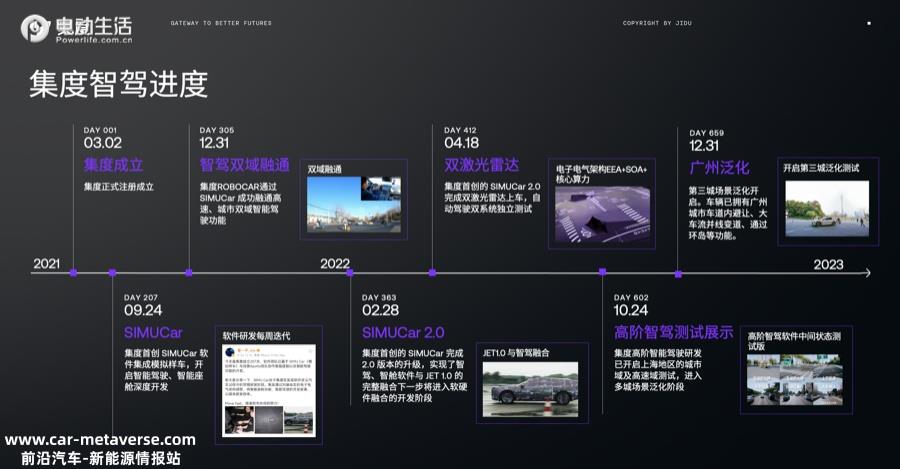Select the 完成双激光雷达上车 description paragraph
The image size is (900, 469).
pos(492,197)
